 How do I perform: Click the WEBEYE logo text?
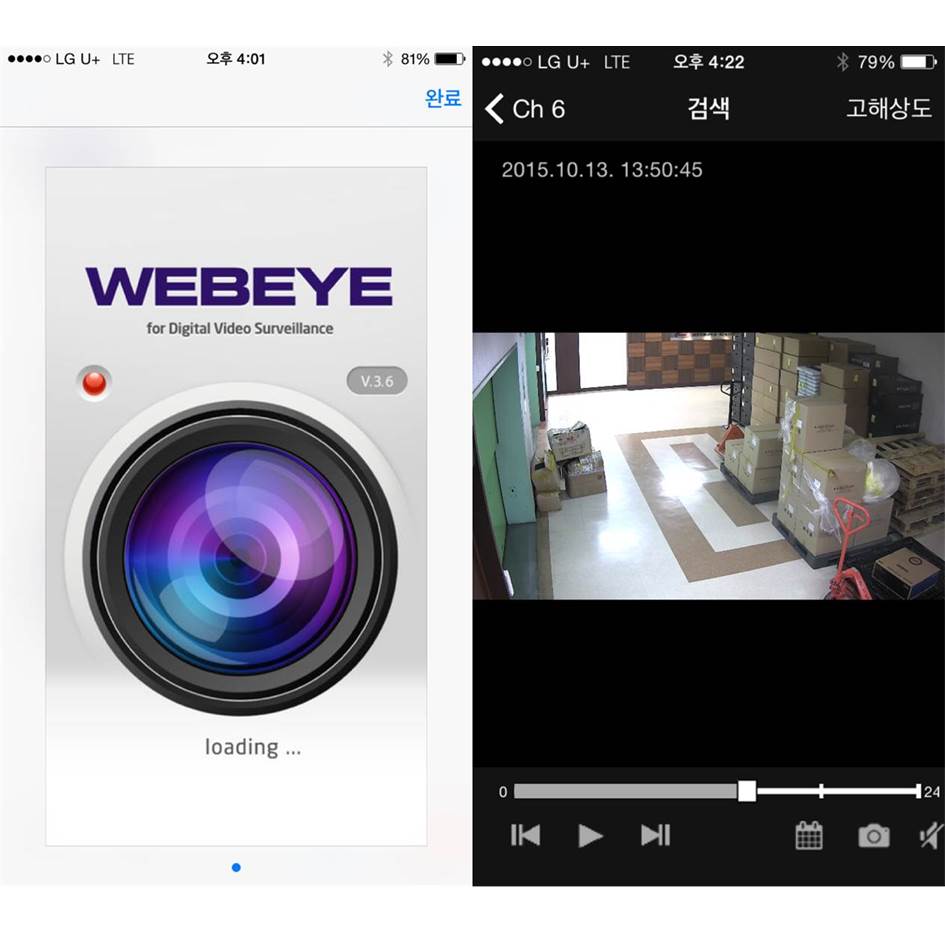click(239, 286)
